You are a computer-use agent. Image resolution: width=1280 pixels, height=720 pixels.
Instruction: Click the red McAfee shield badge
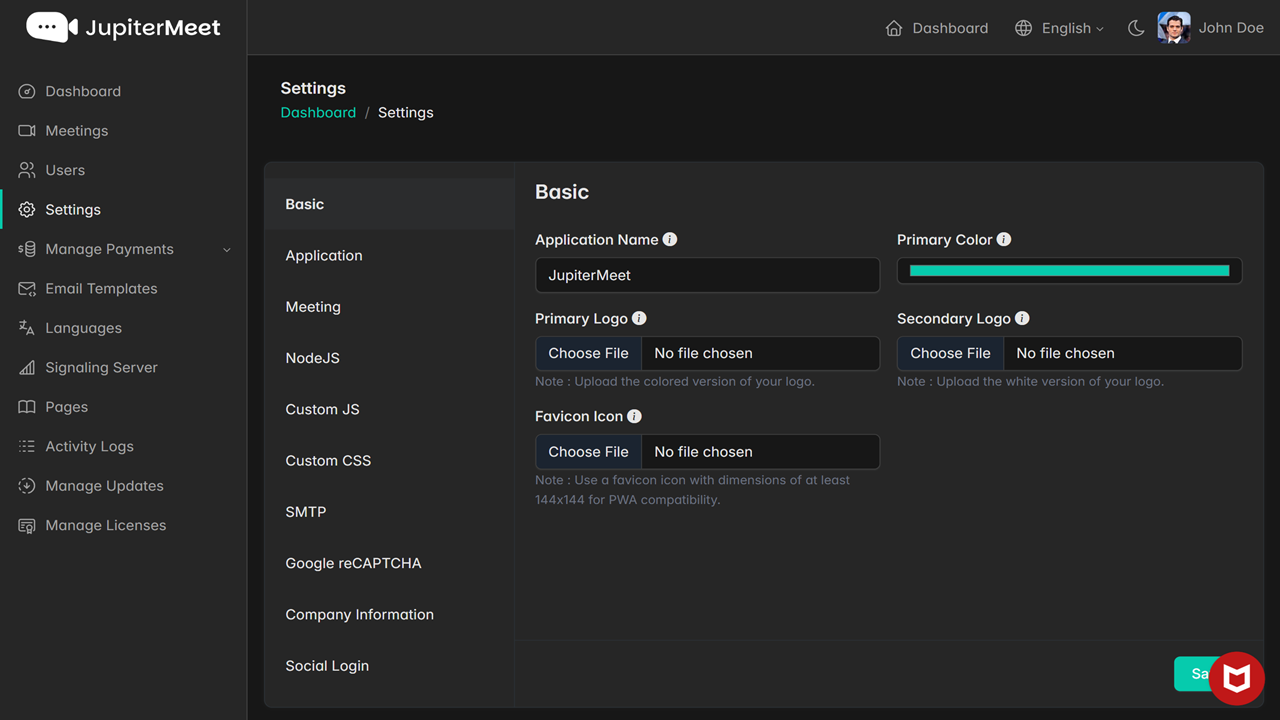tap(1237, 679)
